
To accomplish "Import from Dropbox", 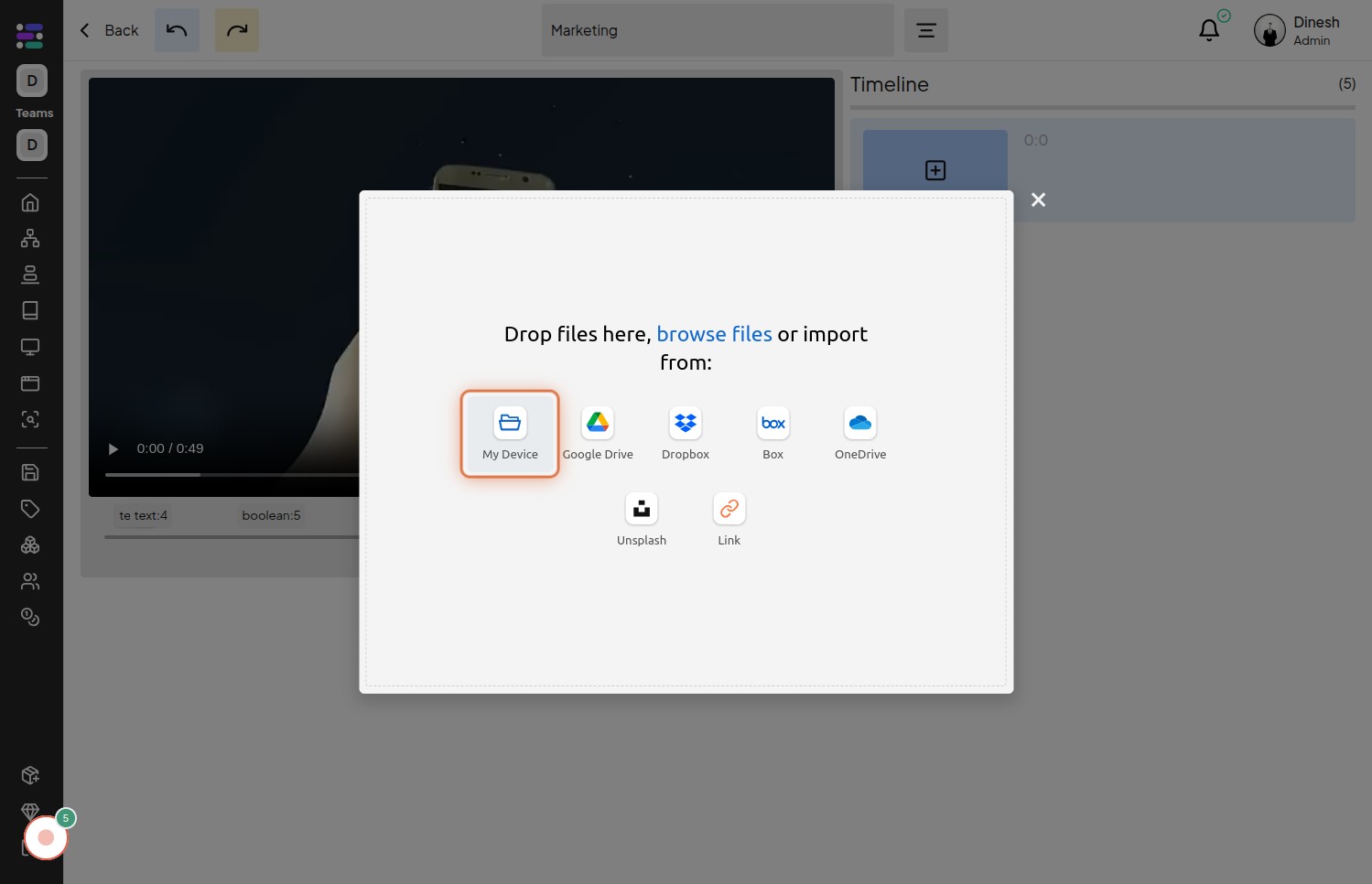I will click(x=686, y=434).
